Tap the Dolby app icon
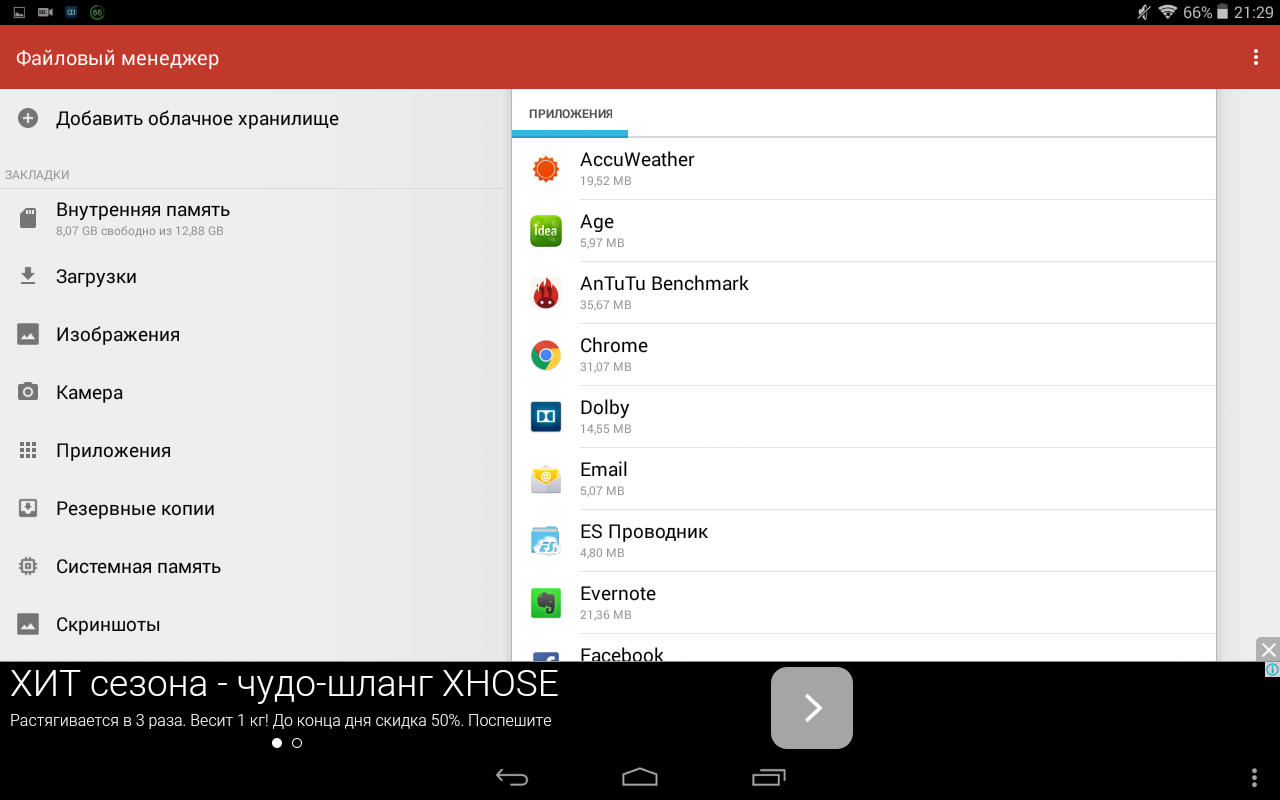The height and width of the screenshot is (800, 1280). [x=546, y=417]
